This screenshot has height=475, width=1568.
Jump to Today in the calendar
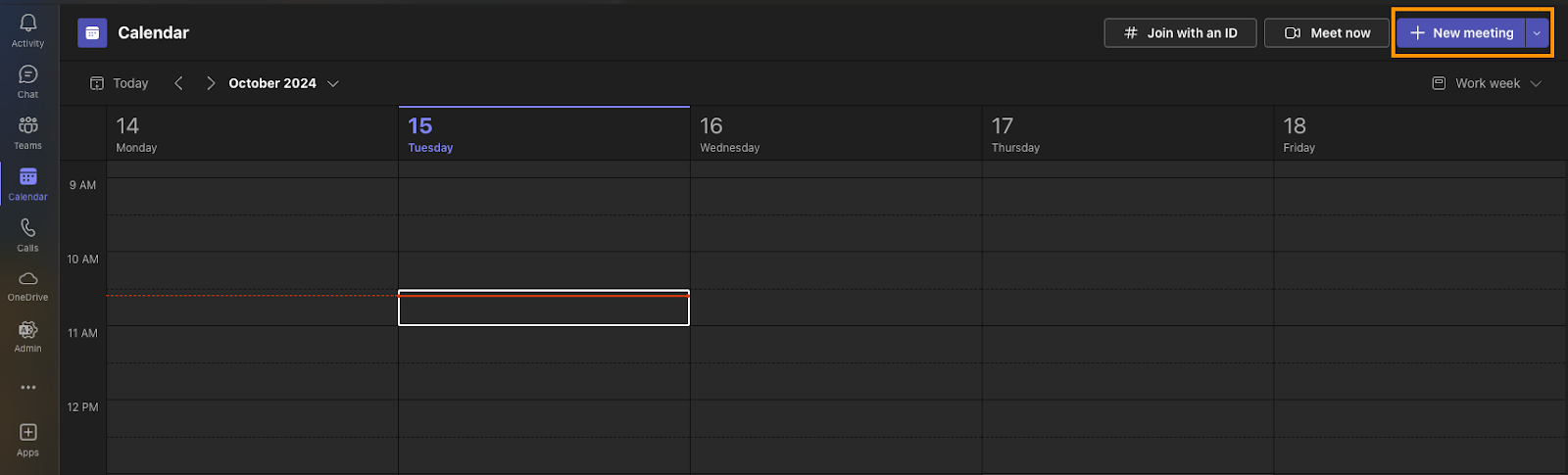[120, 83]
